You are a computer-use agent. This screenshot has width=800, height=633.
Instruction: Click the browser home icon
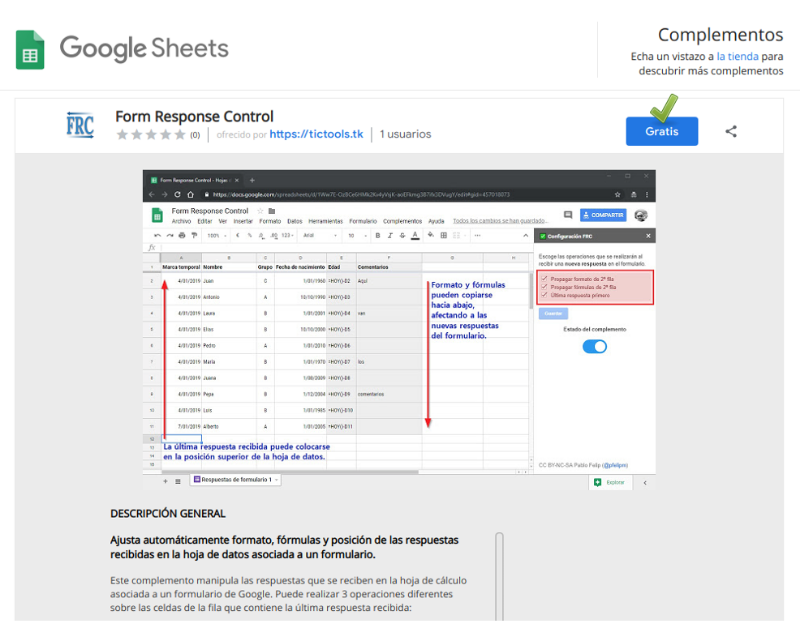pyautogui.click(x=190, y=194)
